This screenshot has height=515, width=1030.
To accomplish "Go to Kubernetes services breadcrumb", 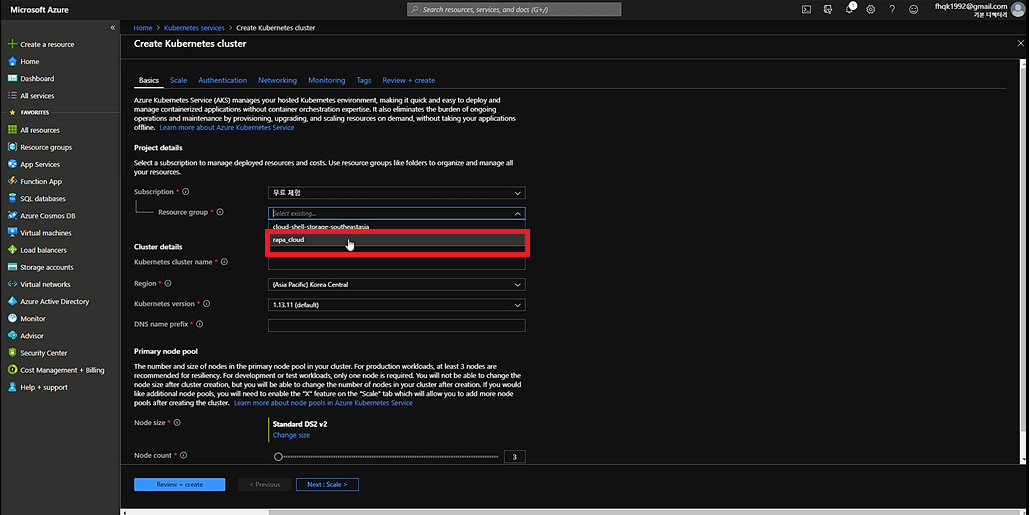I will (194, 28).
